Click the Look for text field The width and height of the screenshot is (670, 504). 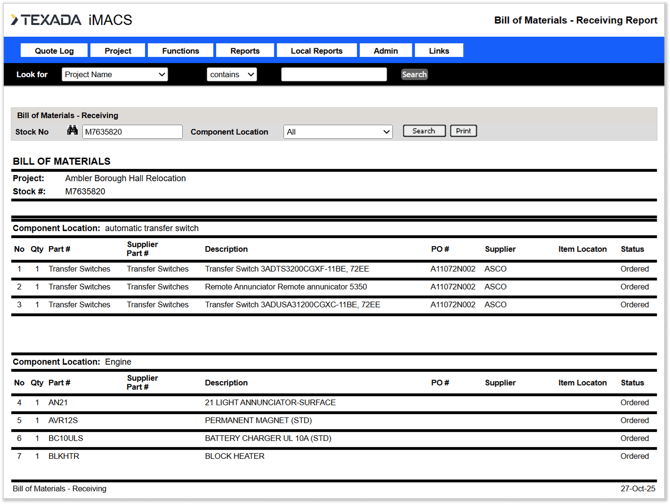[333, 75]
